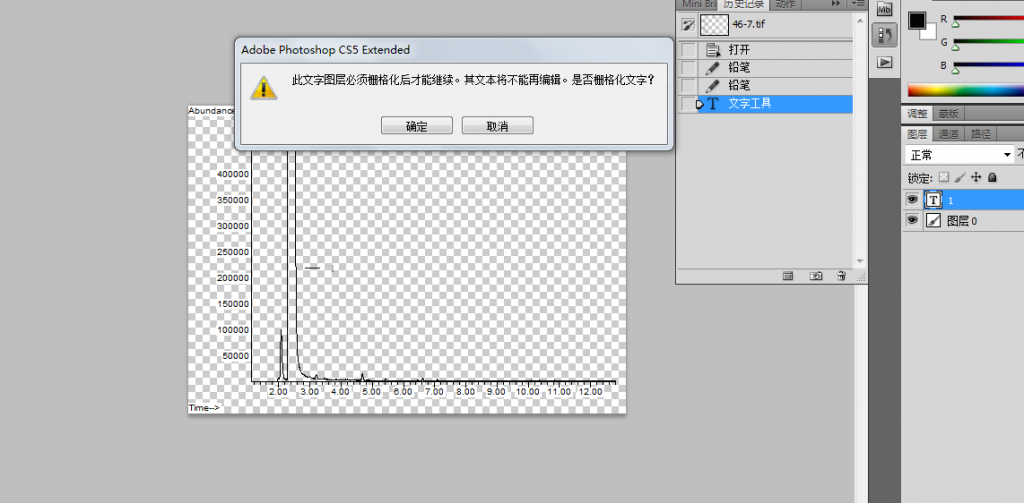This screenshot has height=503, width=1024.
Task: Switch to the 通道 tab
Action: pos(948,134)
